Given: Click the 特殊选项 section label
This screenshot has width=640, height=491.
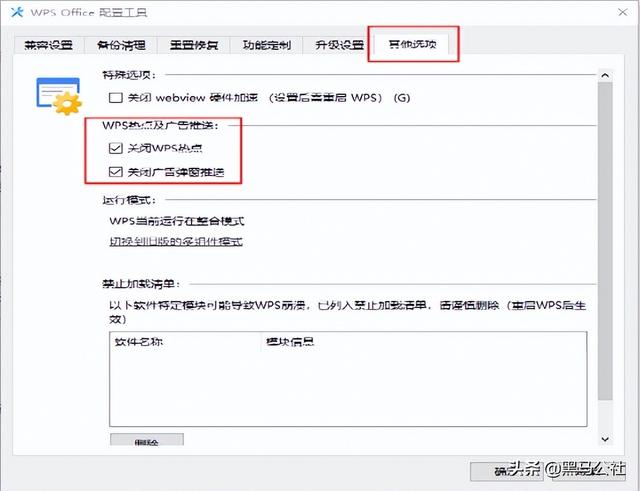Looking at the screenshot, I should click(129, 75).
